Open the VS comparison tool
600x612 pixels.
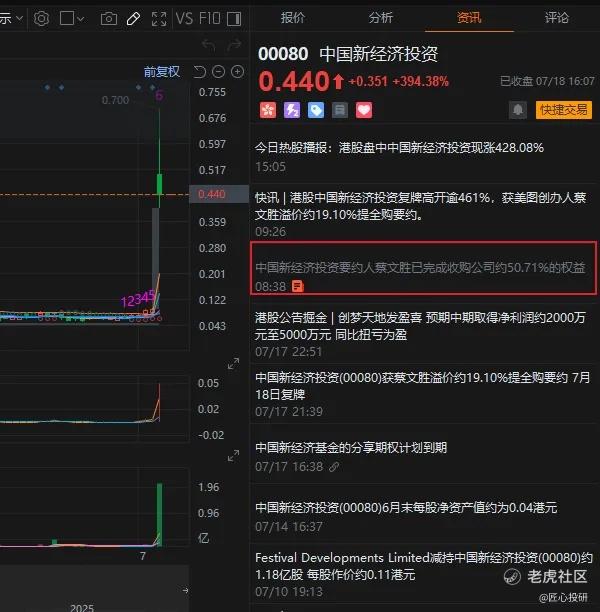[184, 18]
